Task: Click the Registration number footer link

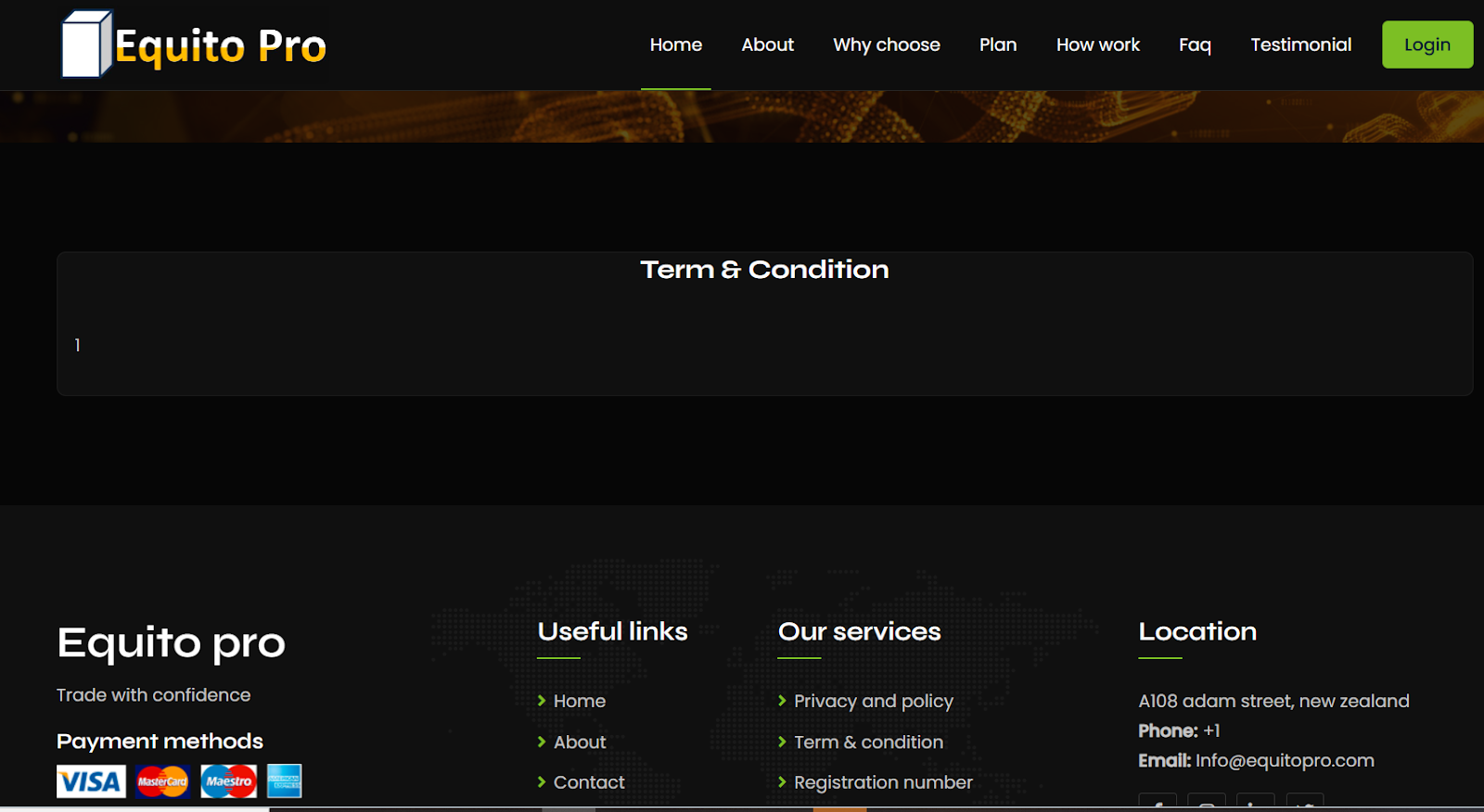Action: 883,782
